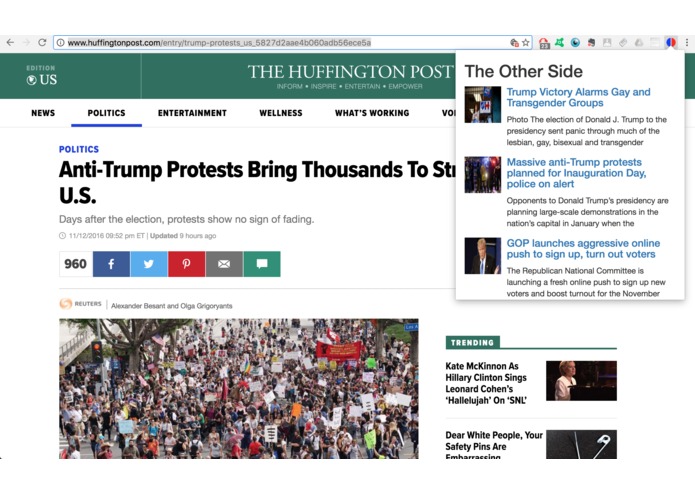Reload the page with the refresh icon
Screen dimensions: 695x494
coord(42,43)
